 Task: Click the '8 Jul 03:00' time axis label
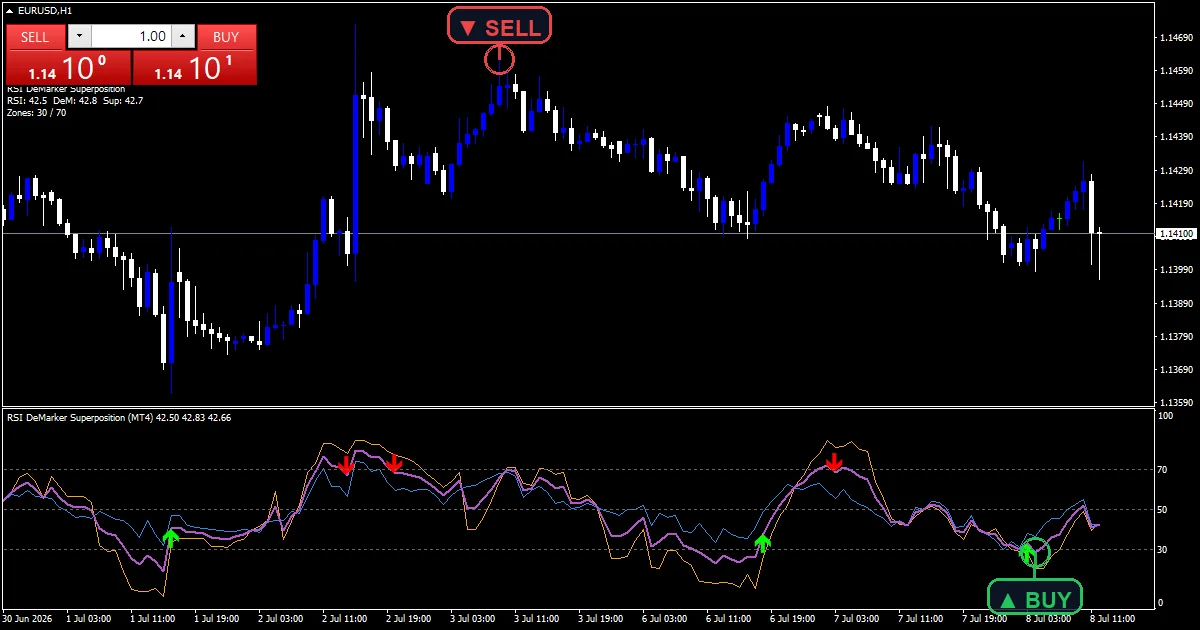(x=1047, y=619)
